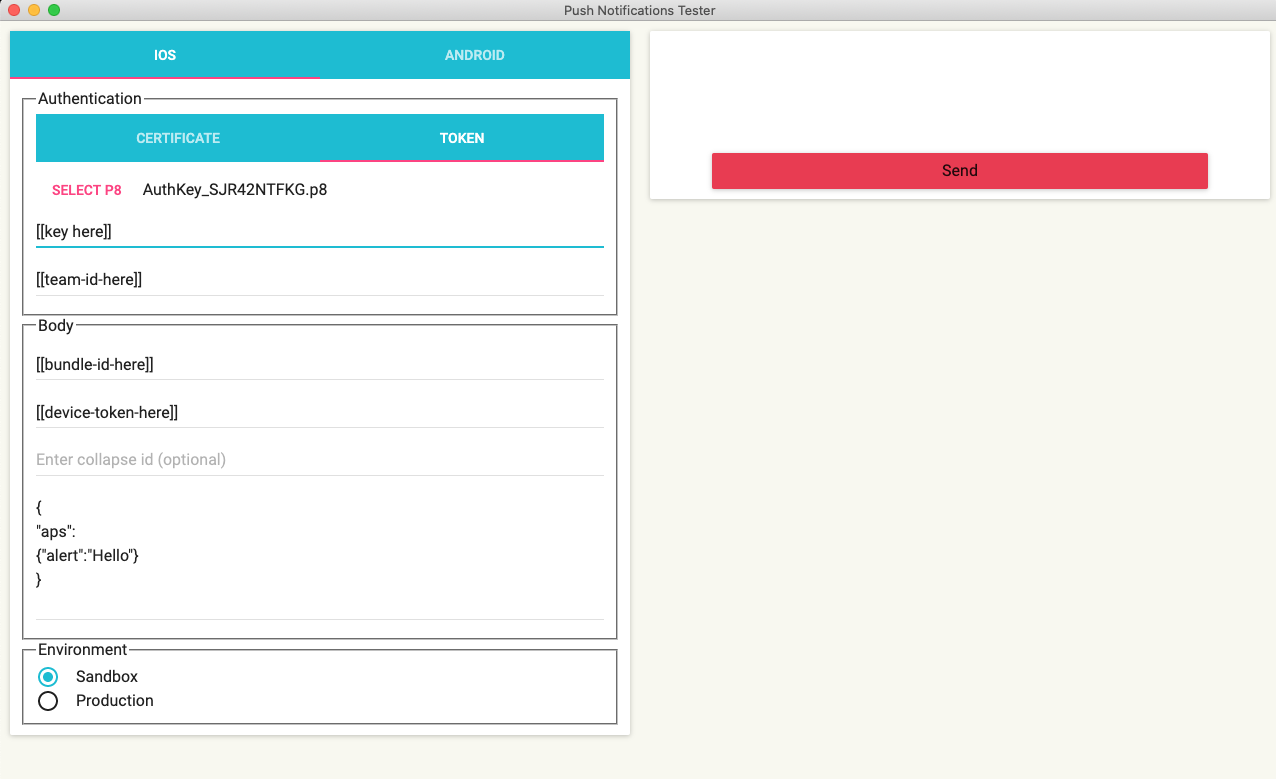
Task: Close the Push Notifications Tester window
Action: tap(14, 10)
